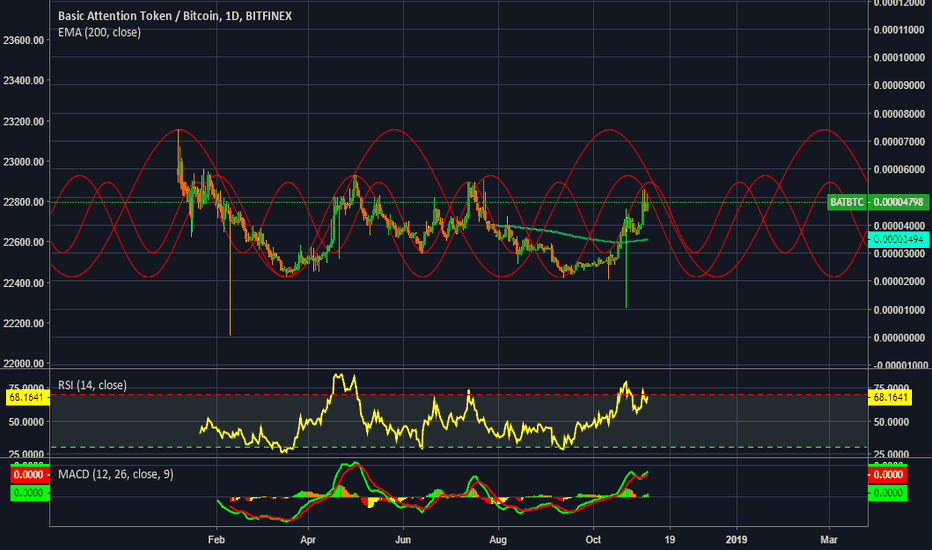Viewport: 932px width, 550px height.
Task: Click the red -0.0000 MACD tag on the right scale
Action: [x=888, y=474]
